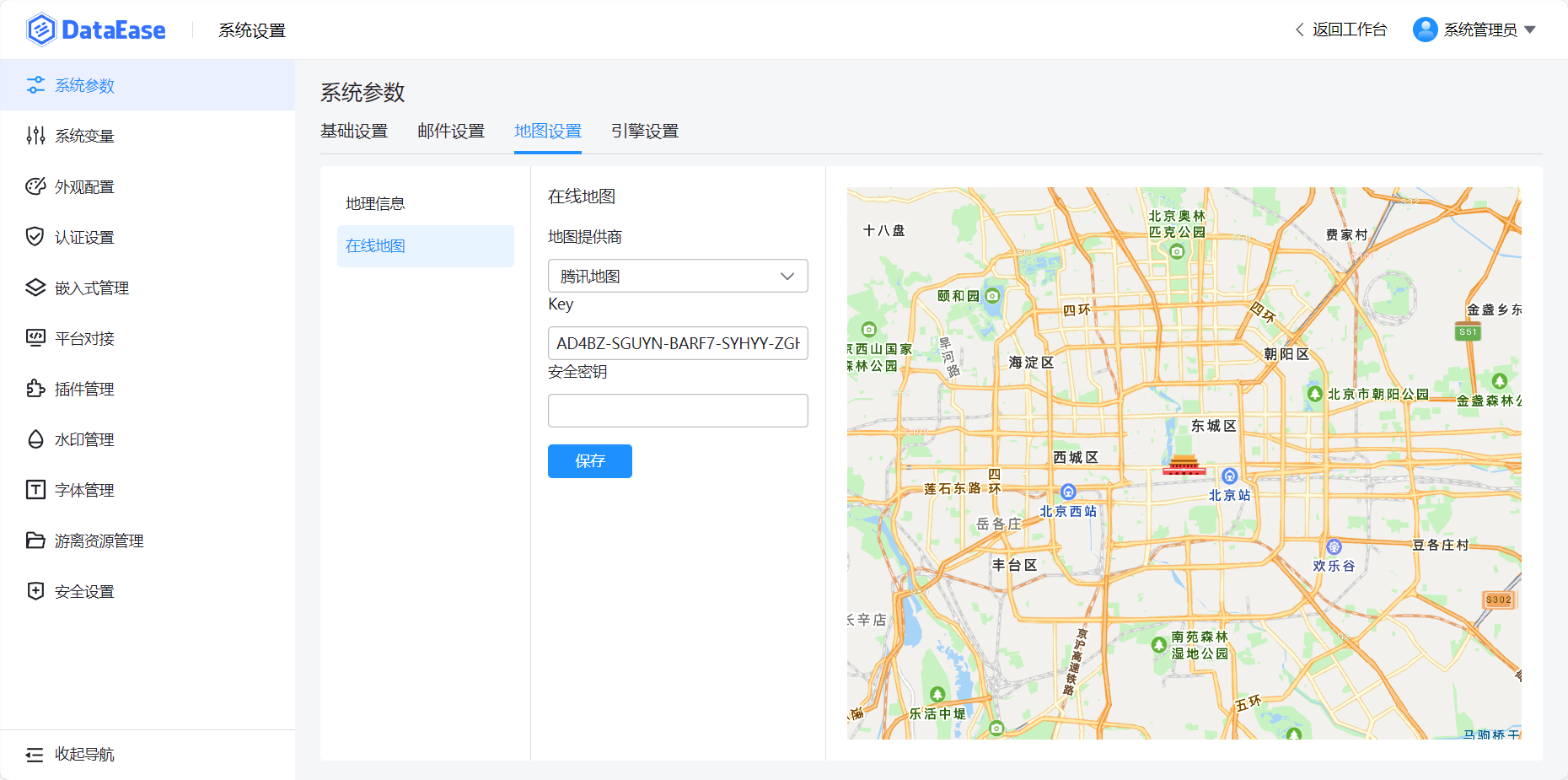Click the 丰台区 label on map

pos(1015,565)
